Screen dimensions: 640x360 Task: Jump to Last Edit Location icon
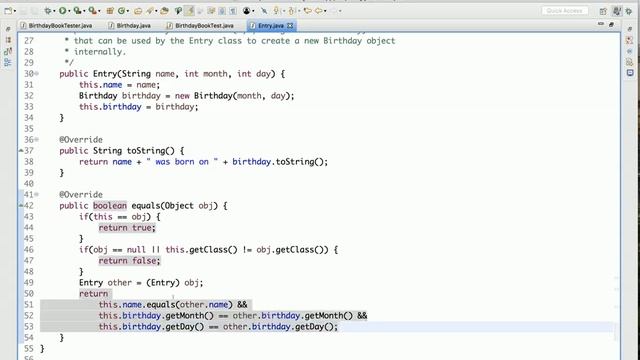307,11
